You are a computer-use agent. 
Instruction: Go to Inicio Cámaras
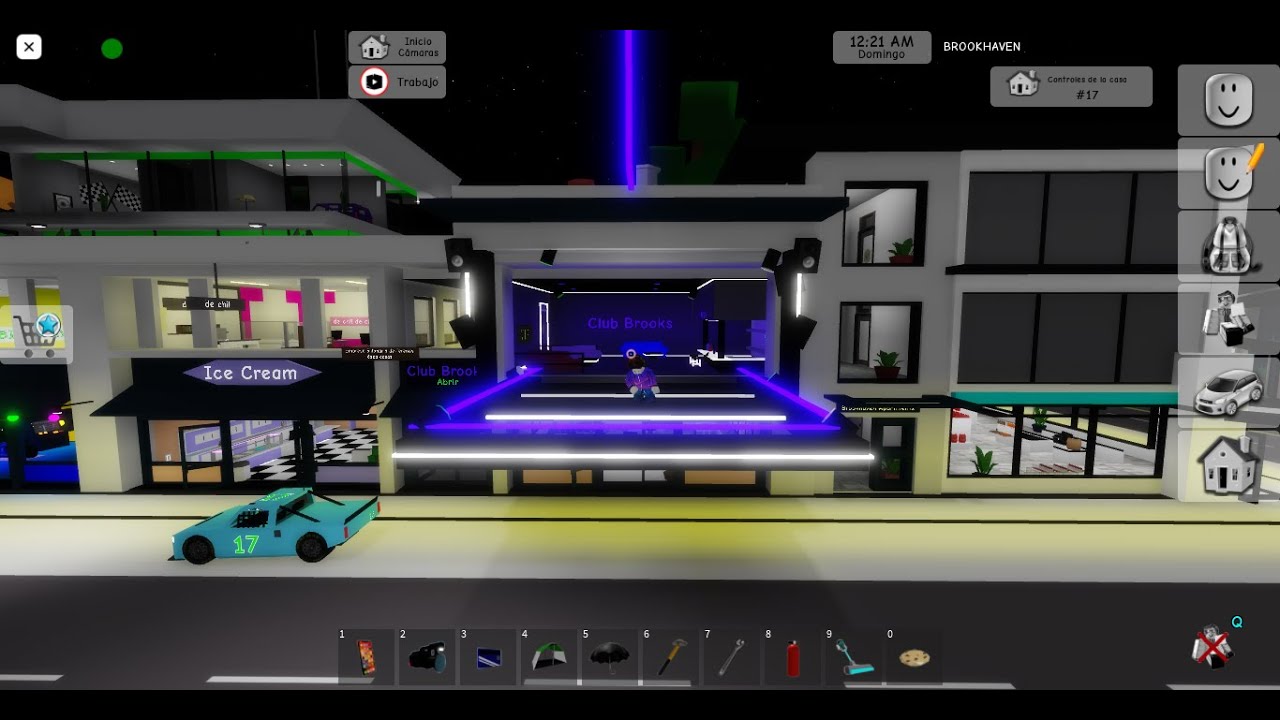tap(397, 47)
